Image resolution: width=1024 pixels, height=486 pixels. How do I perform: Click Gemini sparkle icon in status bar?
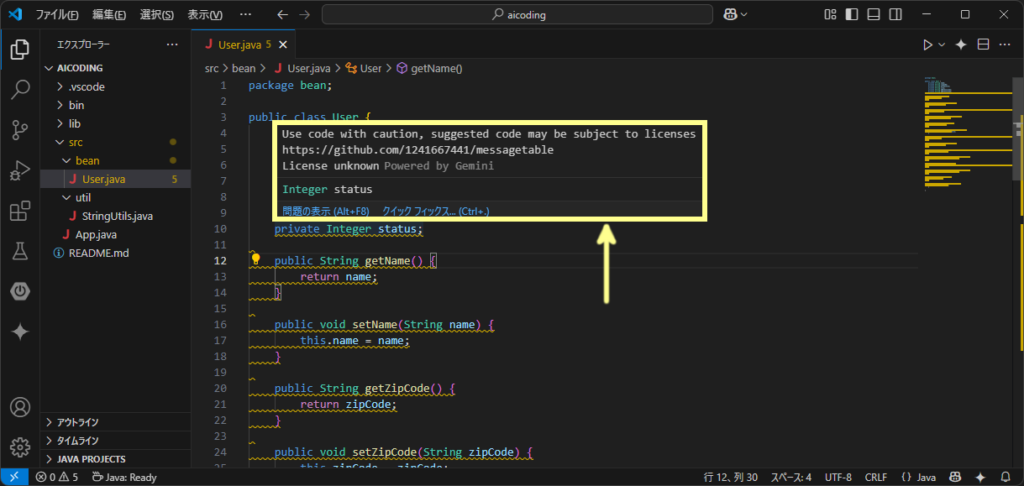click(980, 478)
